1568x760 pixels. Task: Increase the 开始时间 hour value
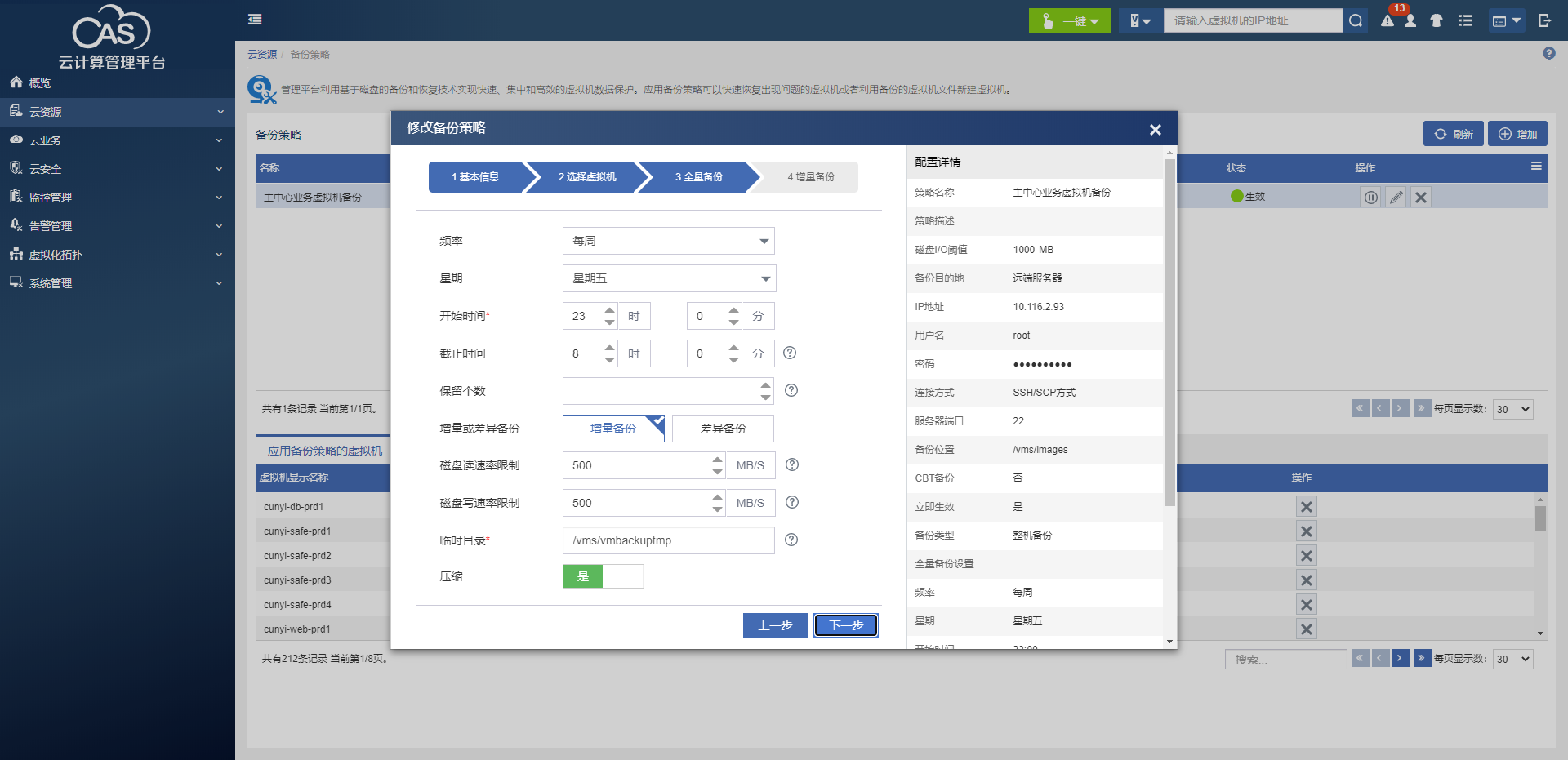click(609, 310)
